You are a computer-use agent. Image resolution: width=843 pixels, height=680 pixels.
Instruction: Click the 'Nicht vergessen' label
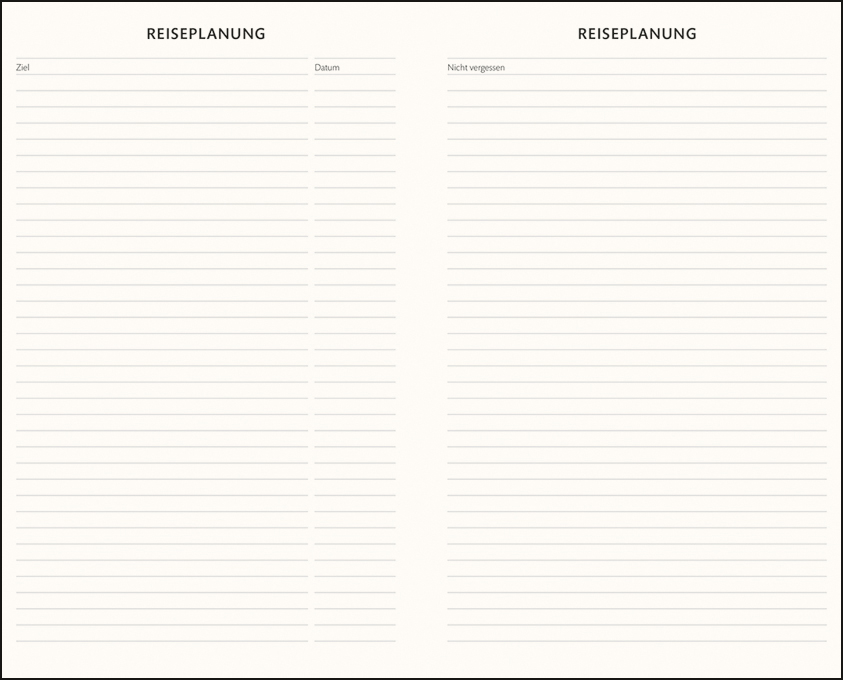point(476,68)
